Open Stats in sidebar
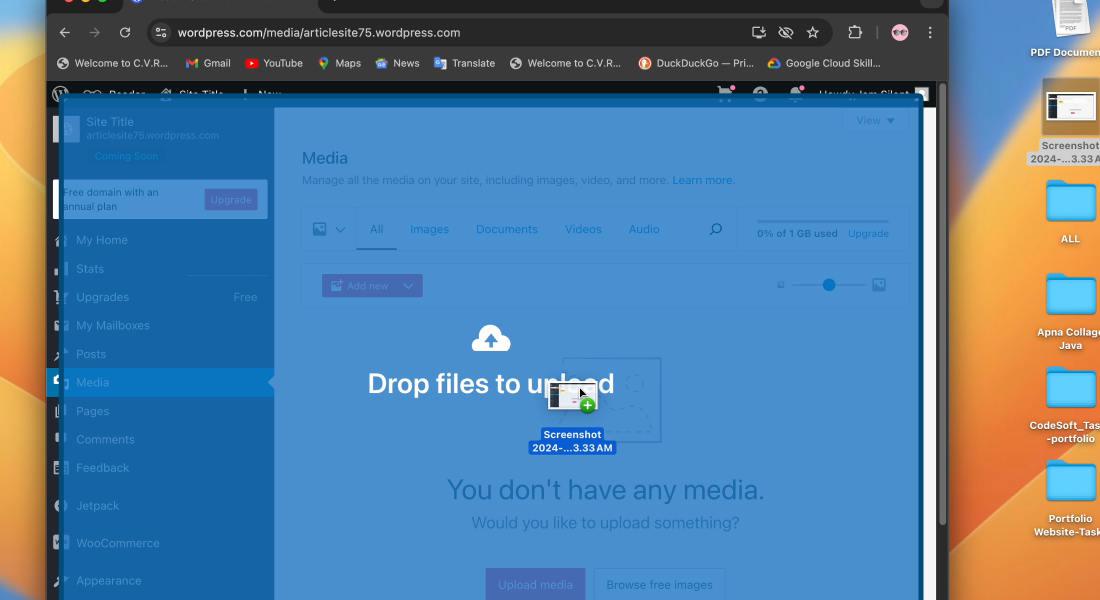The image size is (1100, 600). pyautogui.click(x=90, y=269)
